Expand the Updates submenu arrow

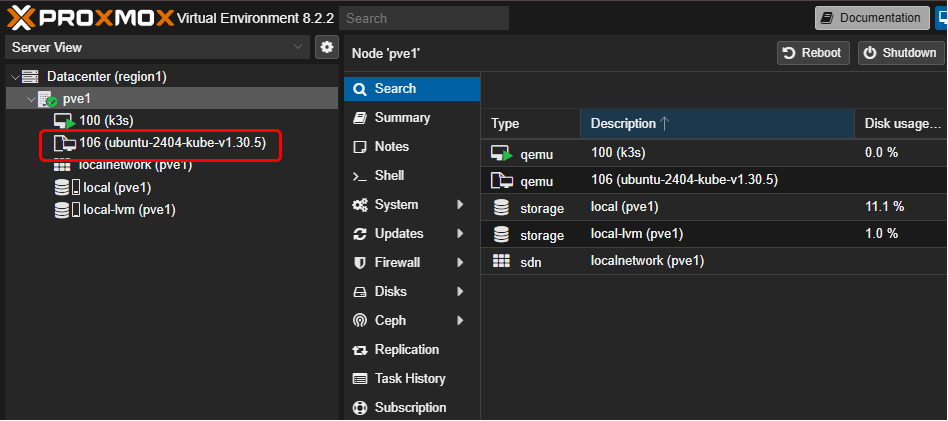460,234
